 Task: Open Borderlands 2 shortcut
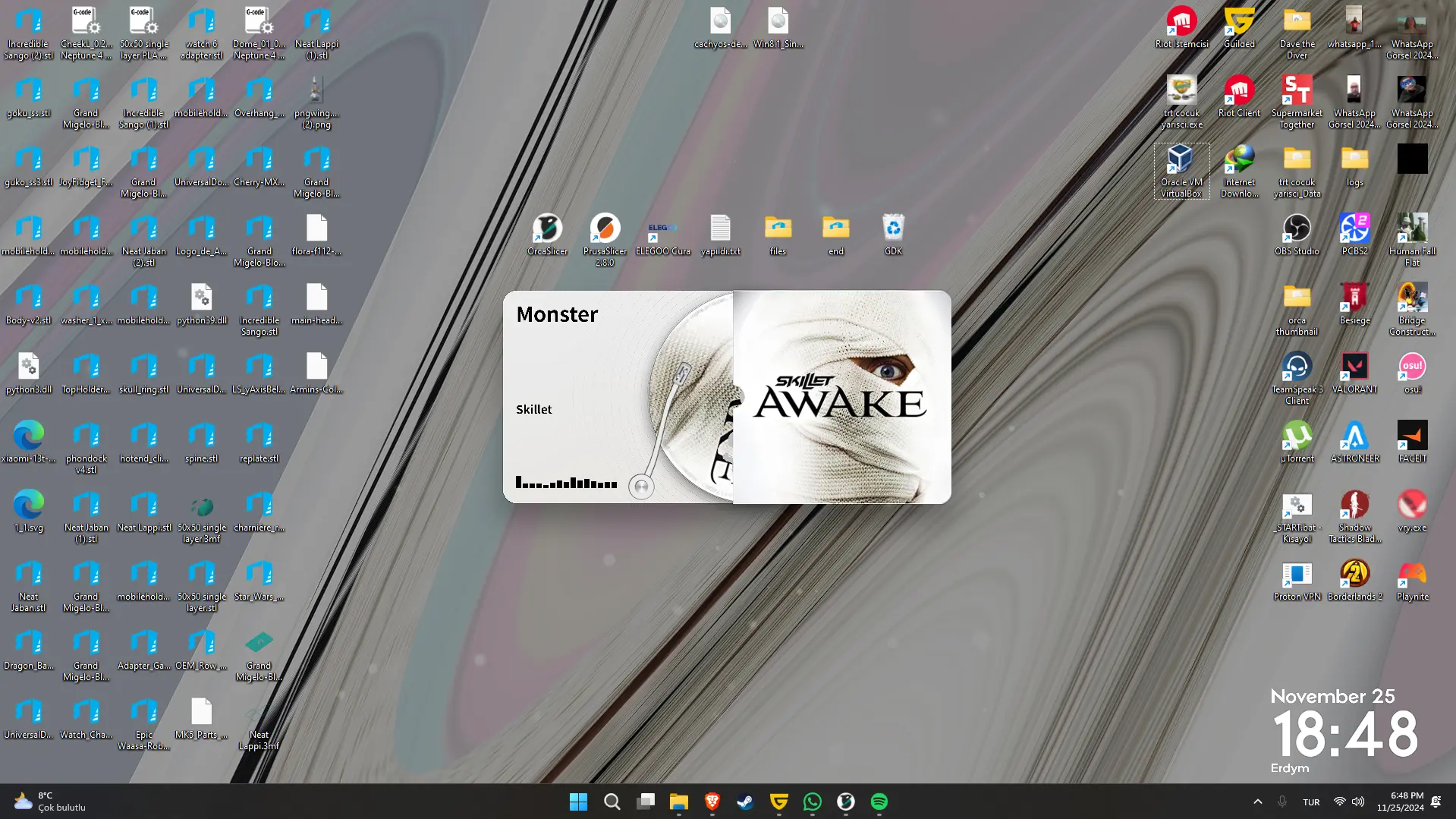coord(1354,580)
